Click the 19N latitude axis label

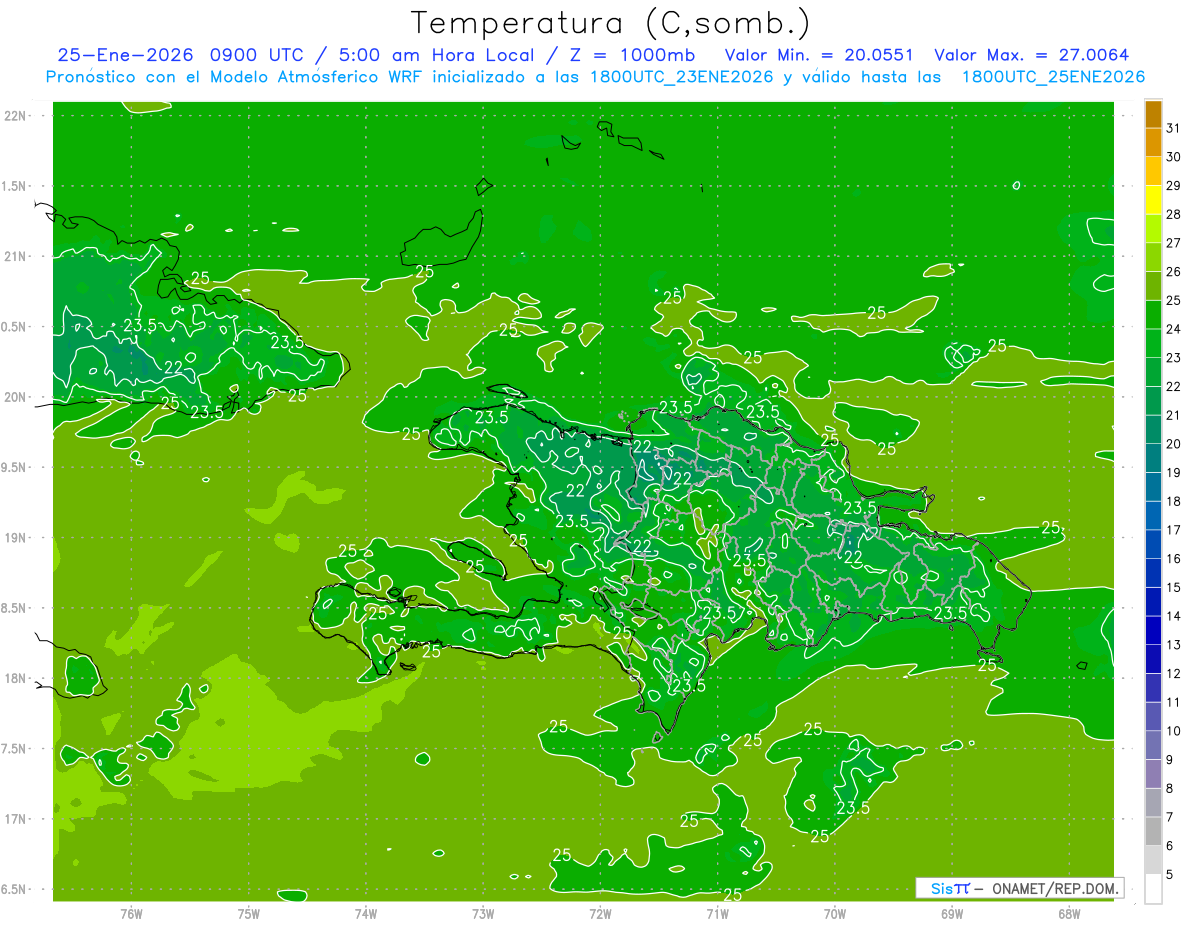coord(16,538)
